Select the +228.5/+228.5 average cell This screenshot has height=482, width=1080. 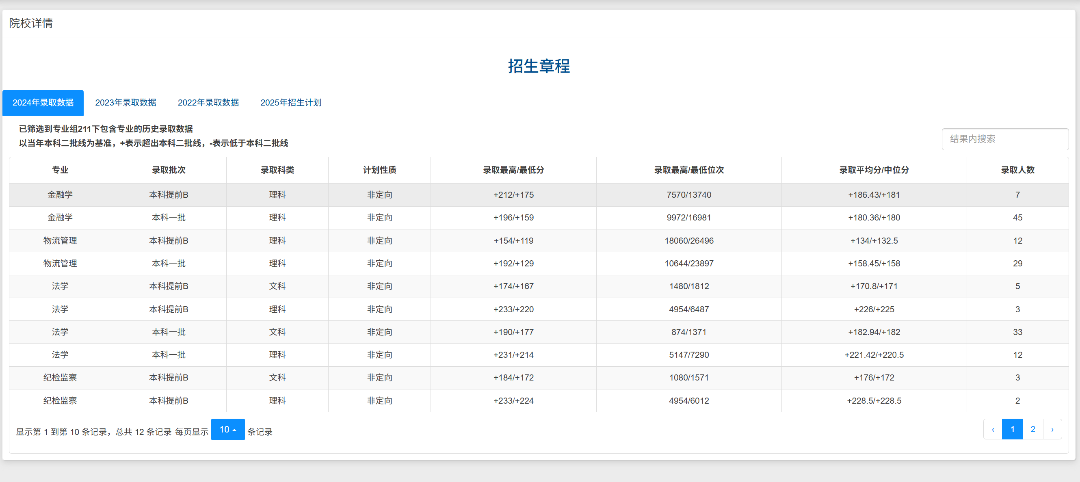click(x=874, y=401)
